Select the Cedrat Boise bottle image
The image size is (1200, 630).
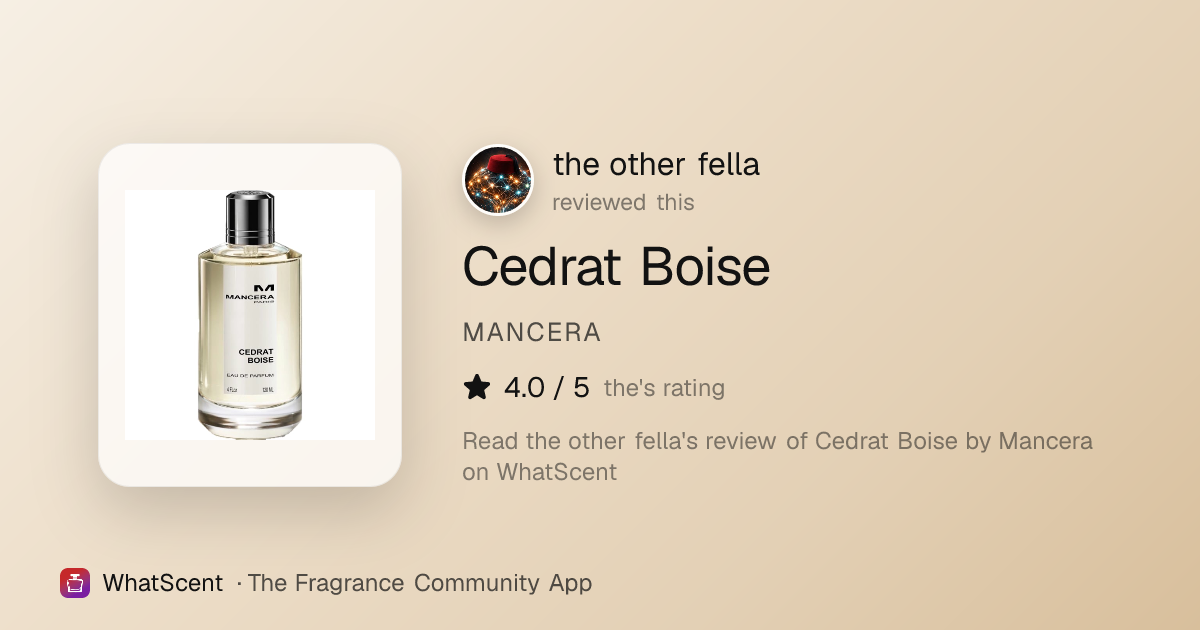pos(250,315)
